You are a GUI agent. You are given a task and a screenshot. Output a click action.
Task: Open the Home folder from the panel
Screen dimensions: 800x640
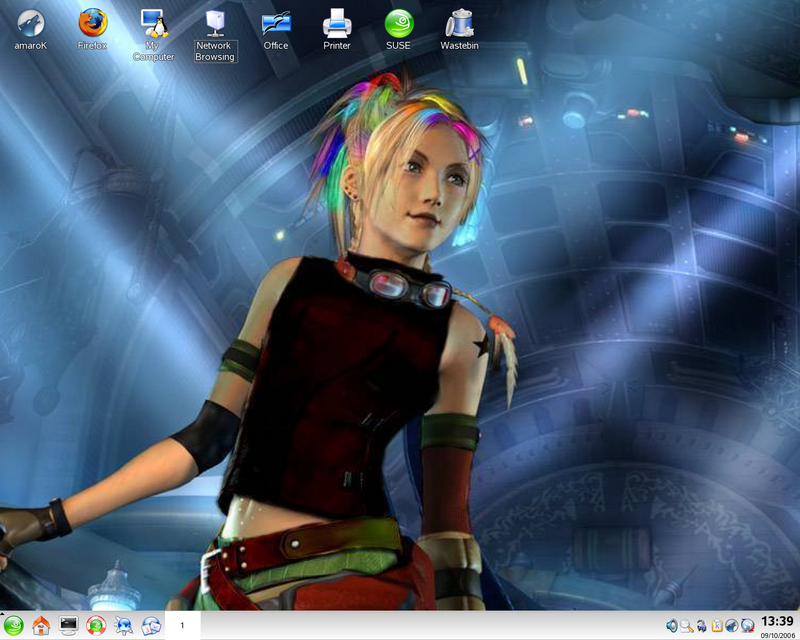[41, 626]
